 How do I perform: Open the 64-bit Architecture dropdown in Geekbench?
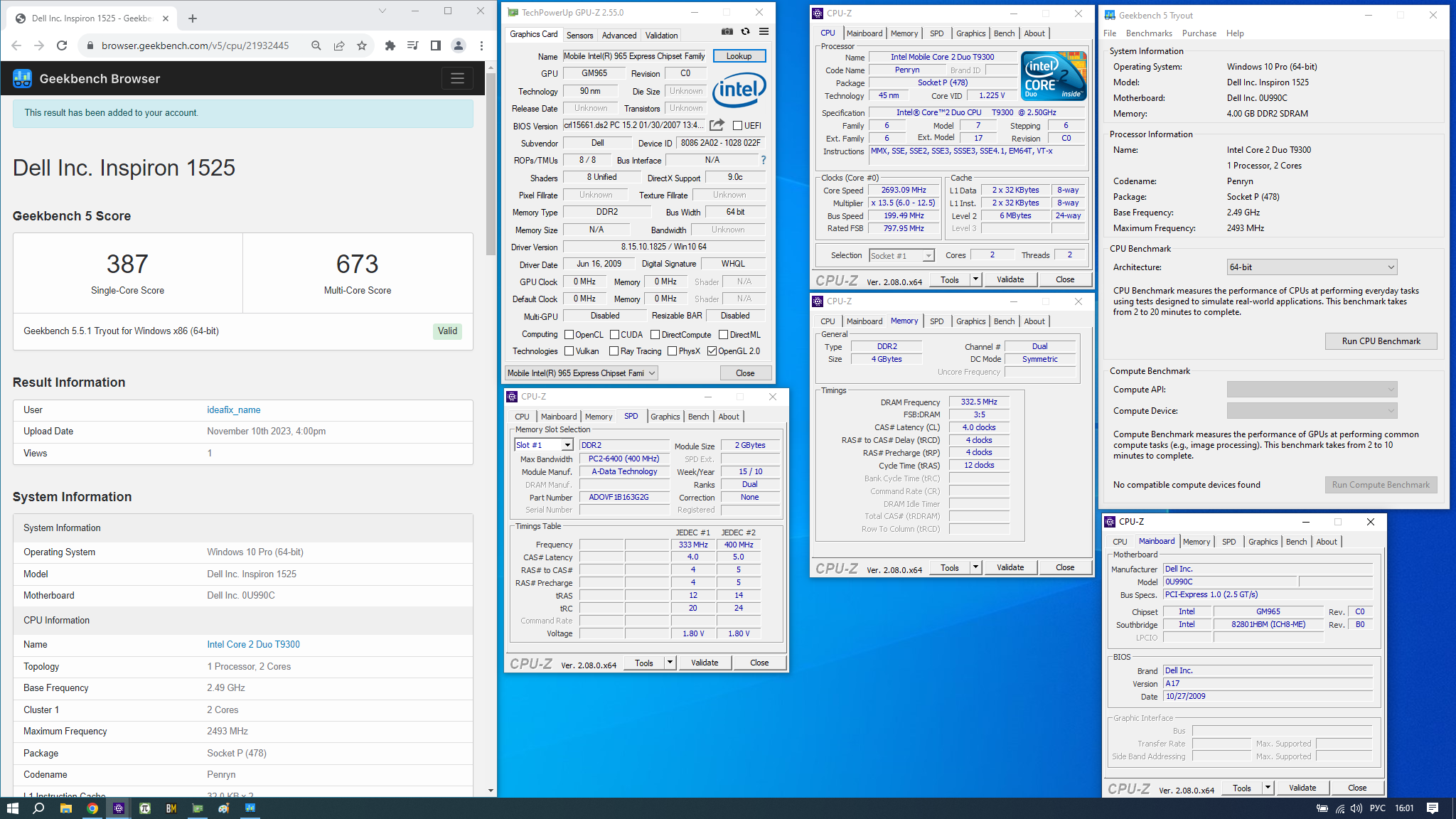click(1312, 267)
